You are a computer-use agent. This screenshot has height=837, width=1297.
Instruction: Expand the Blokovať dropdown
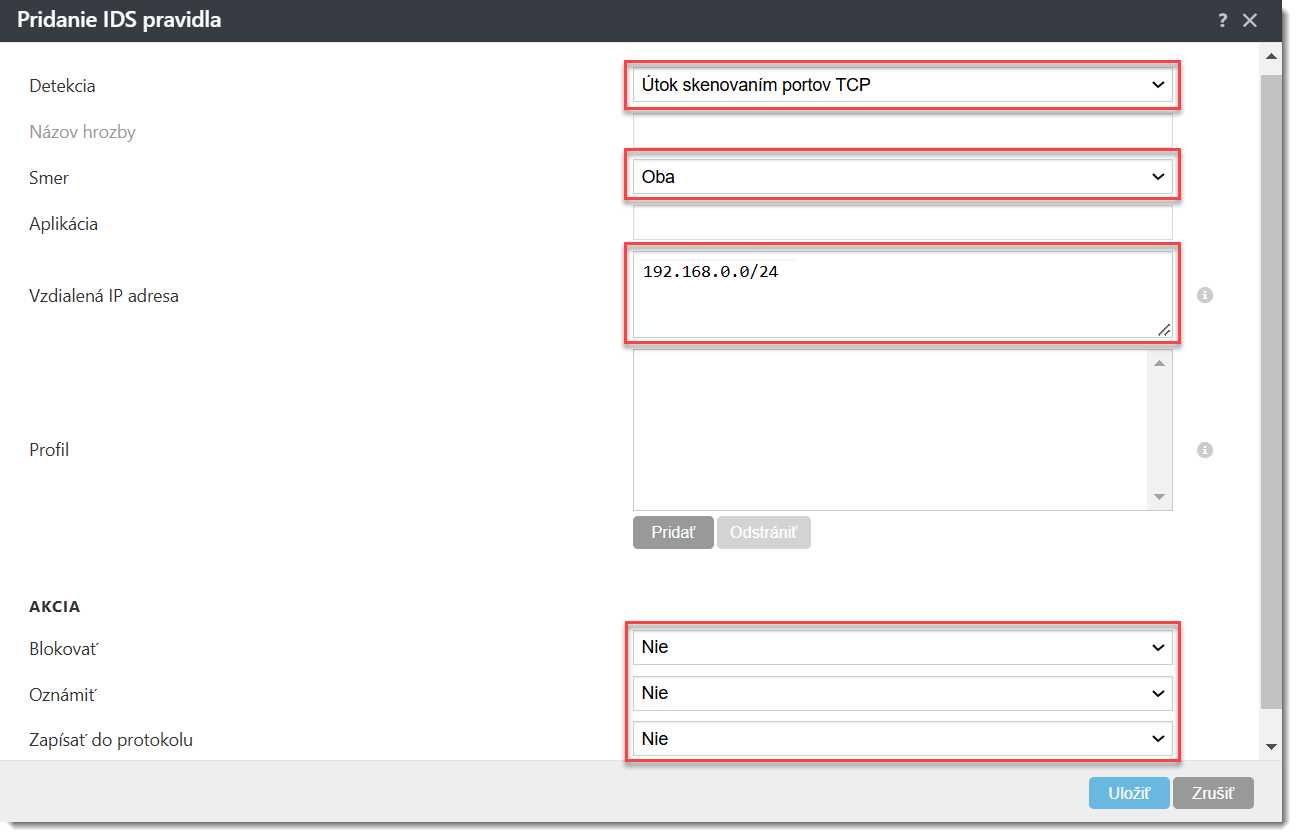pyautogui.click(x=902, y=648)
